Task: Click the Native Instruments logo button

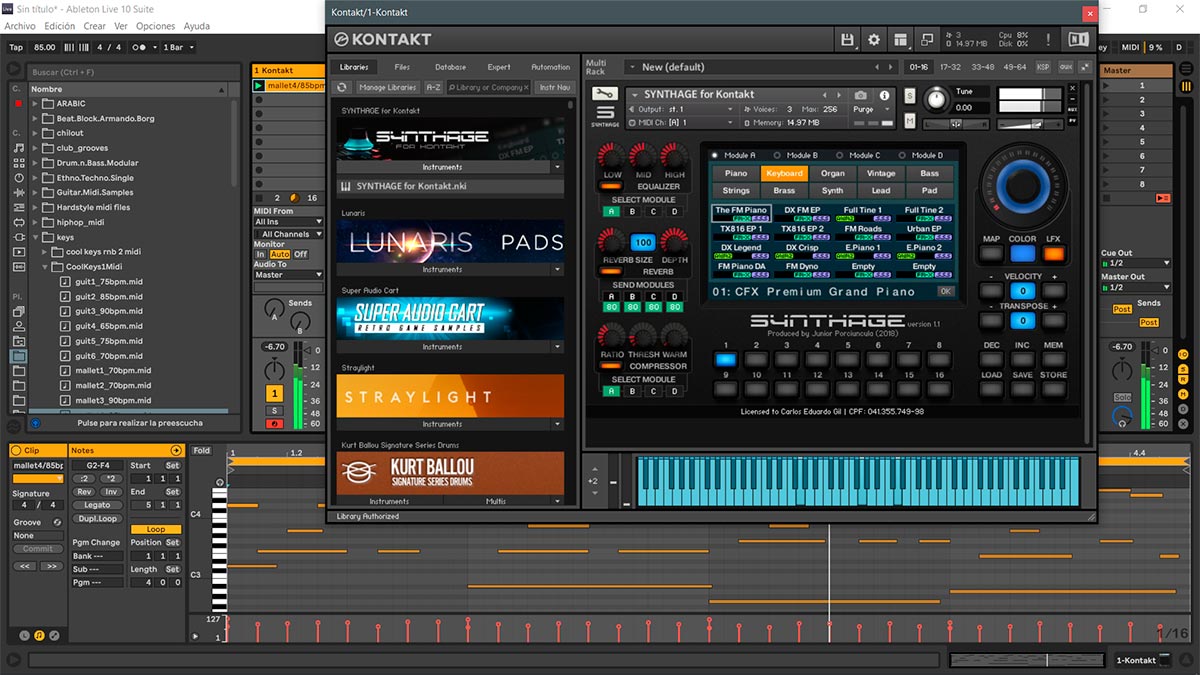Action: 1078,39
